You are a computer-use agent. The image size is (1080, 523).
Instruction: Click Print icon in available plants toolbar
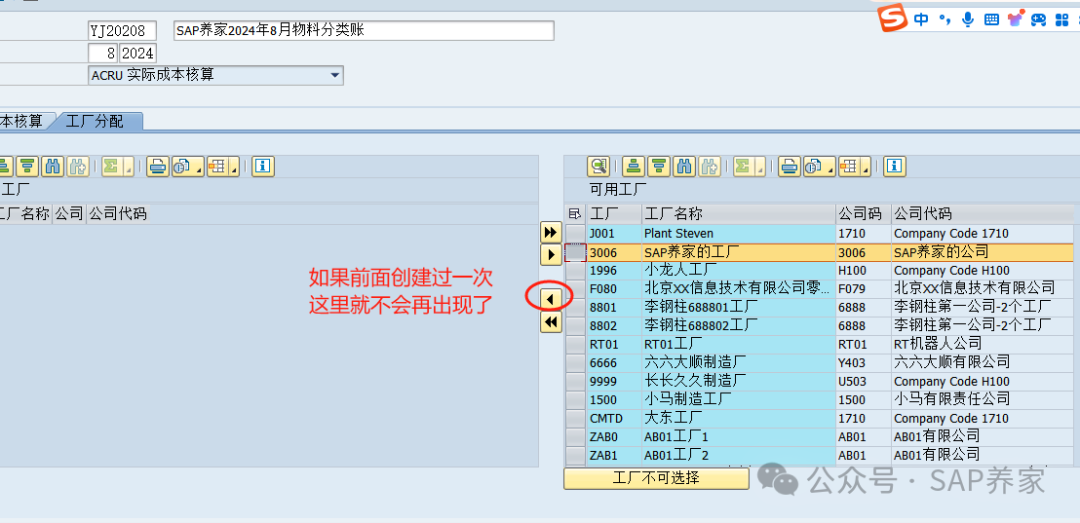pyautogui.click(x=790, y=166)
